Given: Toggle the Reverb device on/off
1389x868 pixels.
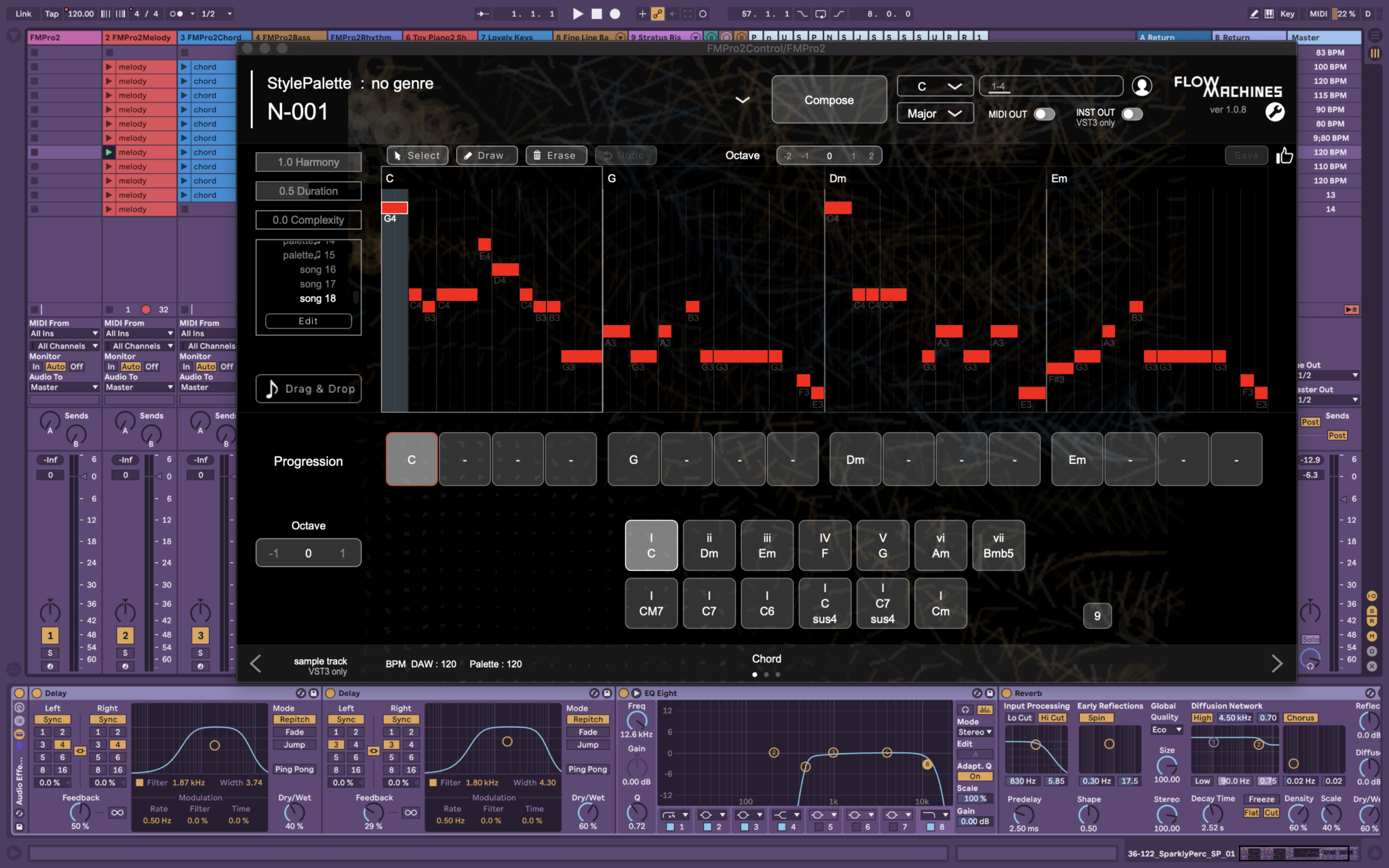Looking at the screenshot, I should coord(1007,693).
